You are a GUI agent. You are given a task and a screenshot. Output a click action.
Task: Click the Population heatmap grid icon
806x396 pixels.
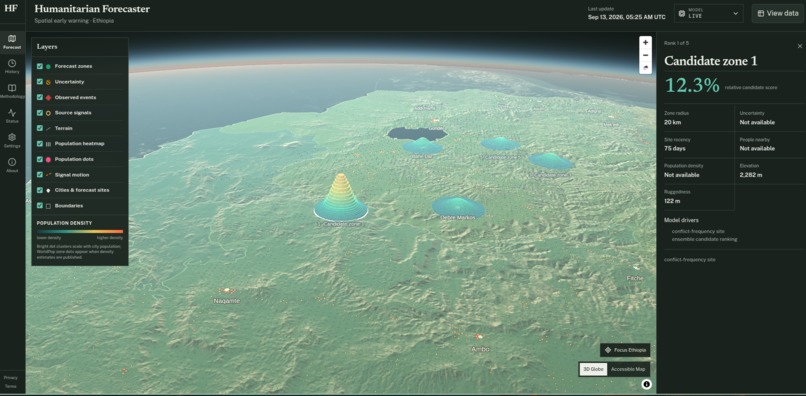pyautogui.click(x=48, y=143)
